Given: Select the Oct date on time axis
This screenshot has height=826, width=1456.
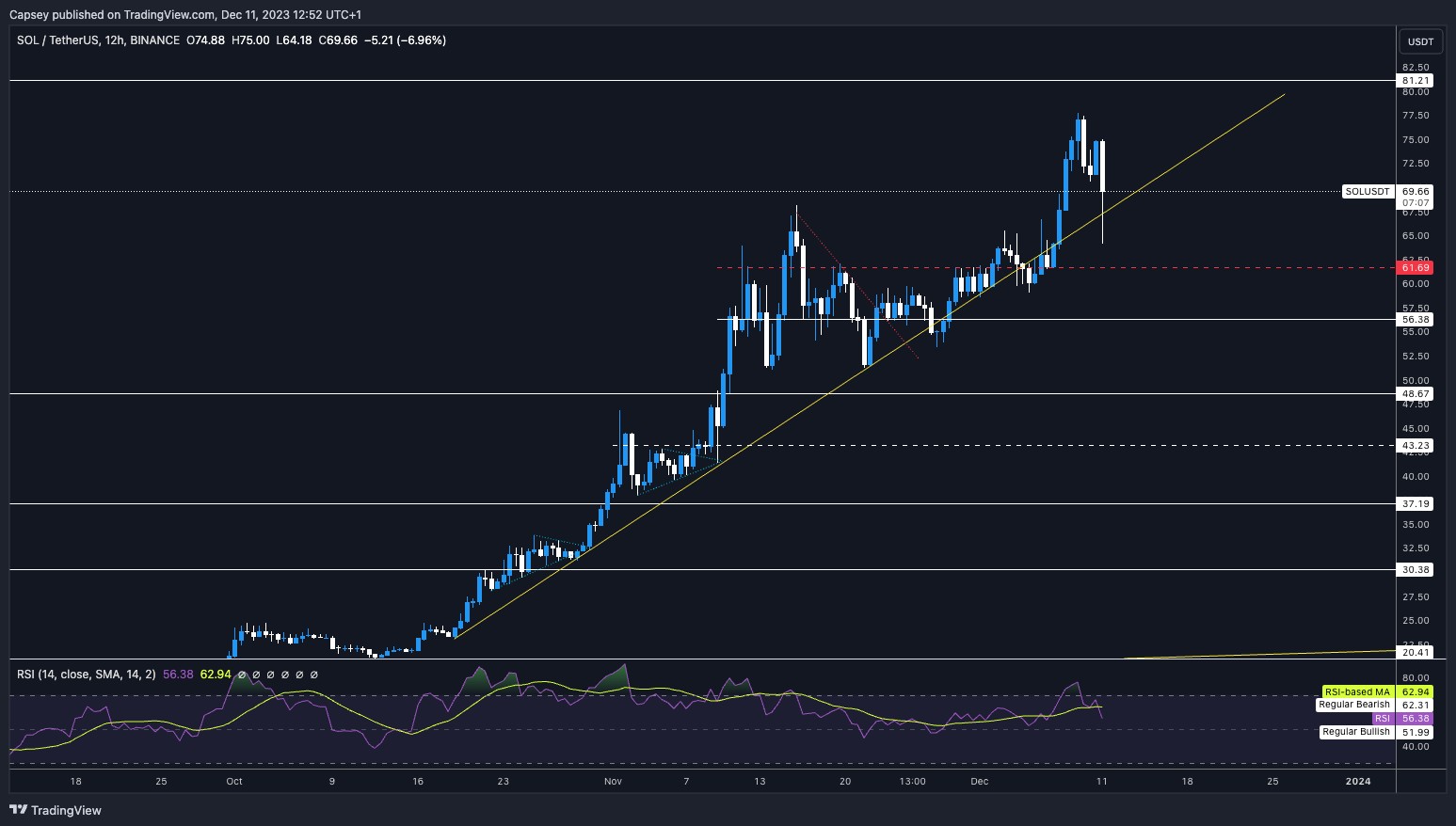Looking at the screenshot, I should point(234,782).
